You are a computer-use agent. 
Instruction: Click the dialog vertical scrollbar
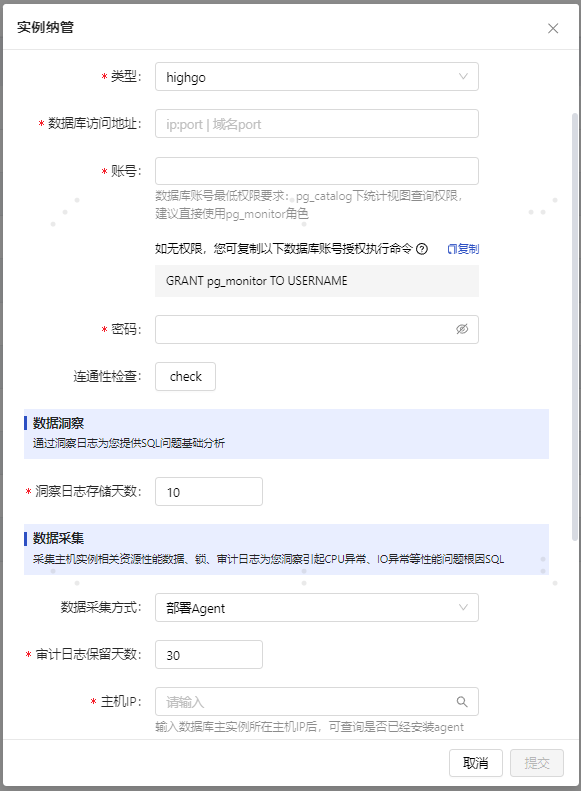(x=574, y=327)
